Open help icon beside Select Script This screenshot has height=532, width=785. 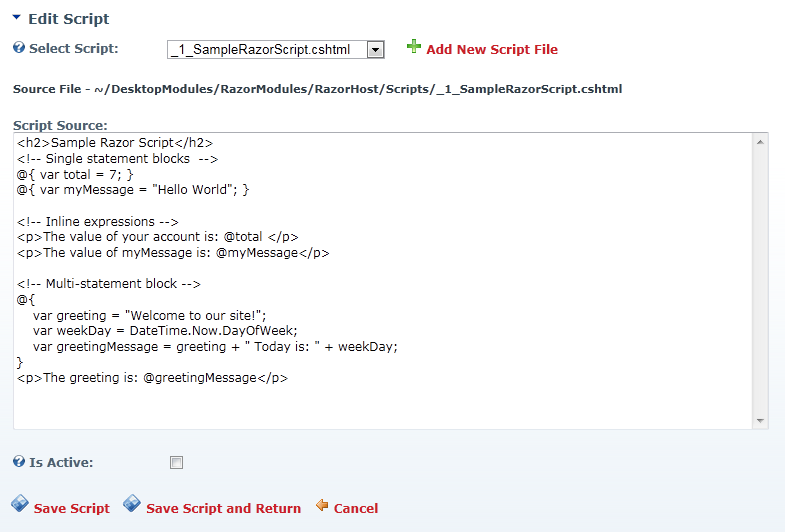point(19,48)
